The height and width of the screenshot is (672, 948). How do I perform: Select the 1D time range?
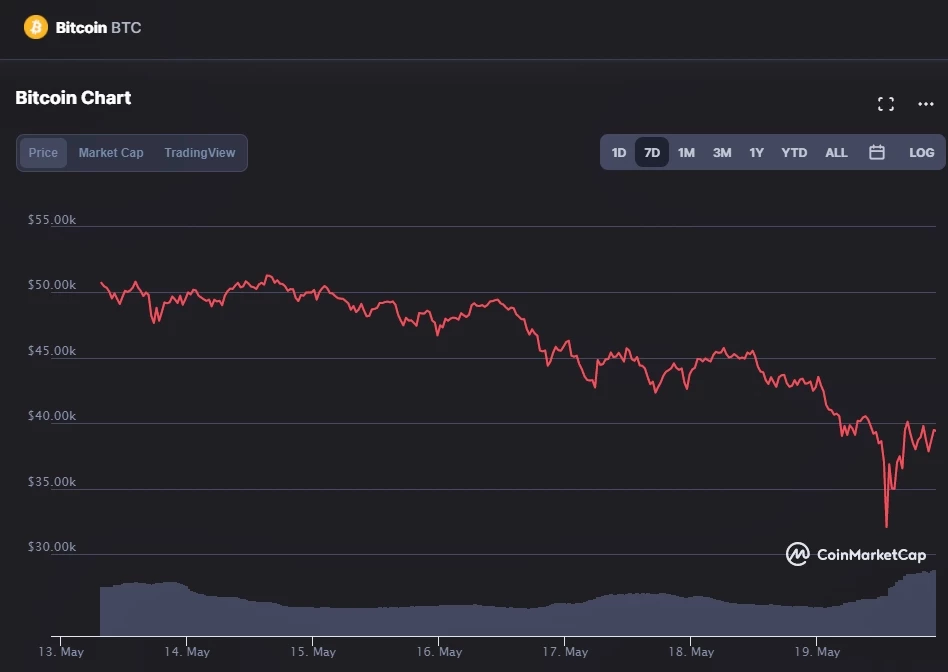(619, 153)
